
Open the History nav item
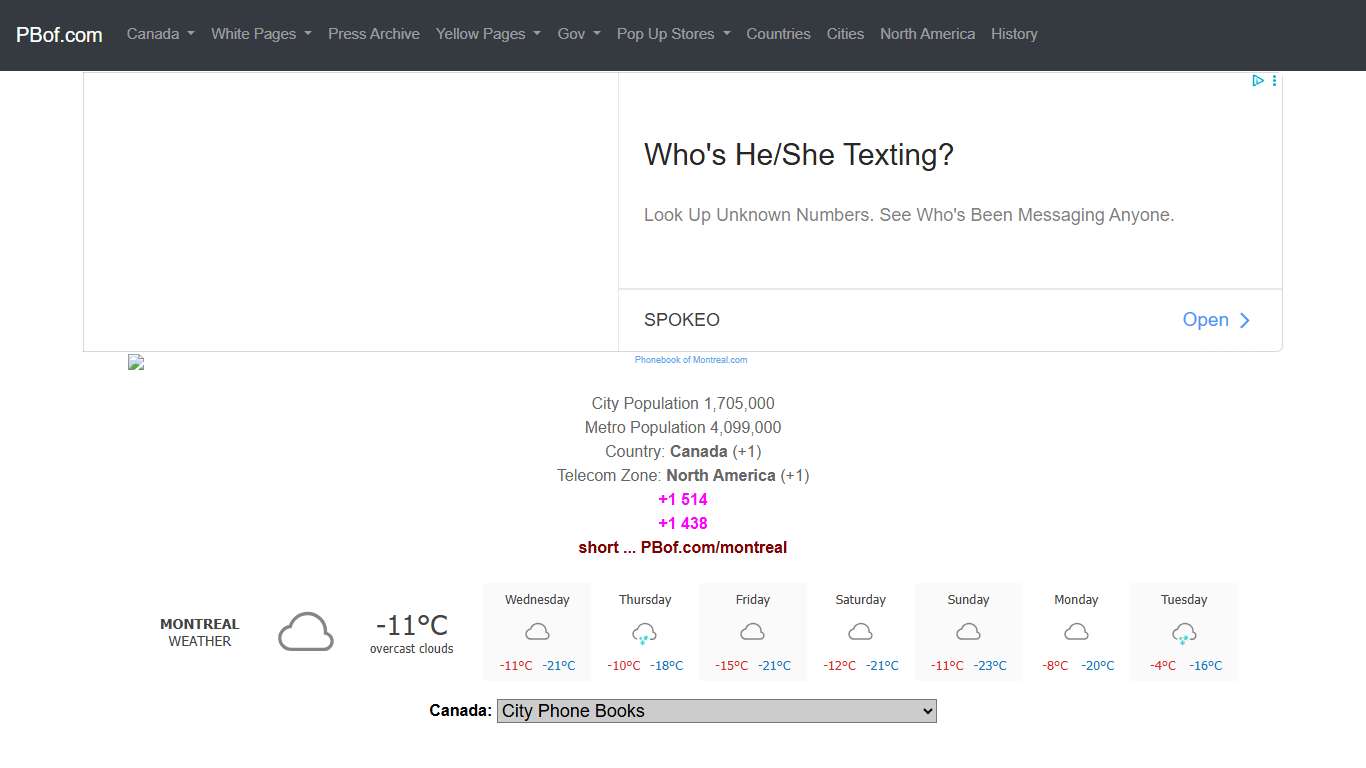tap(1013, 34)
